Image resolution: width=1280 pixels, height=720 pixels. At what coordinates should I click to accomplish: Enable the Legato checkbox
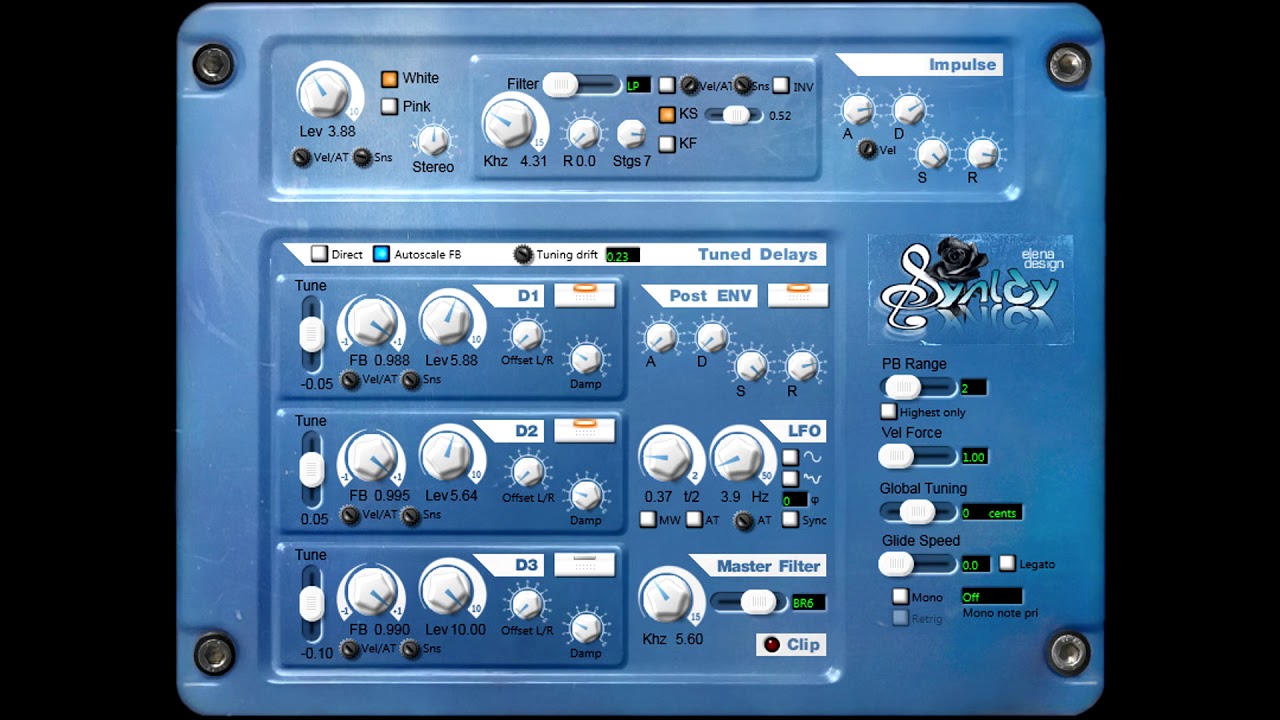point(1007,564)
